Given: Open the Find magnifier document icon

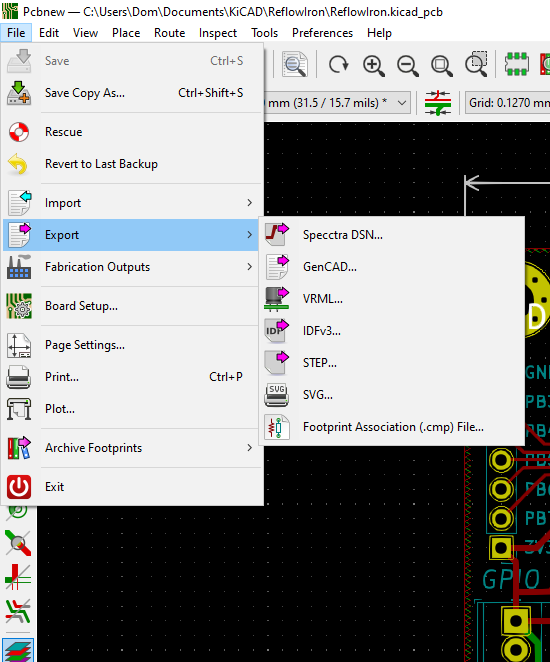Looking at the screenshot, I should 294,64.
